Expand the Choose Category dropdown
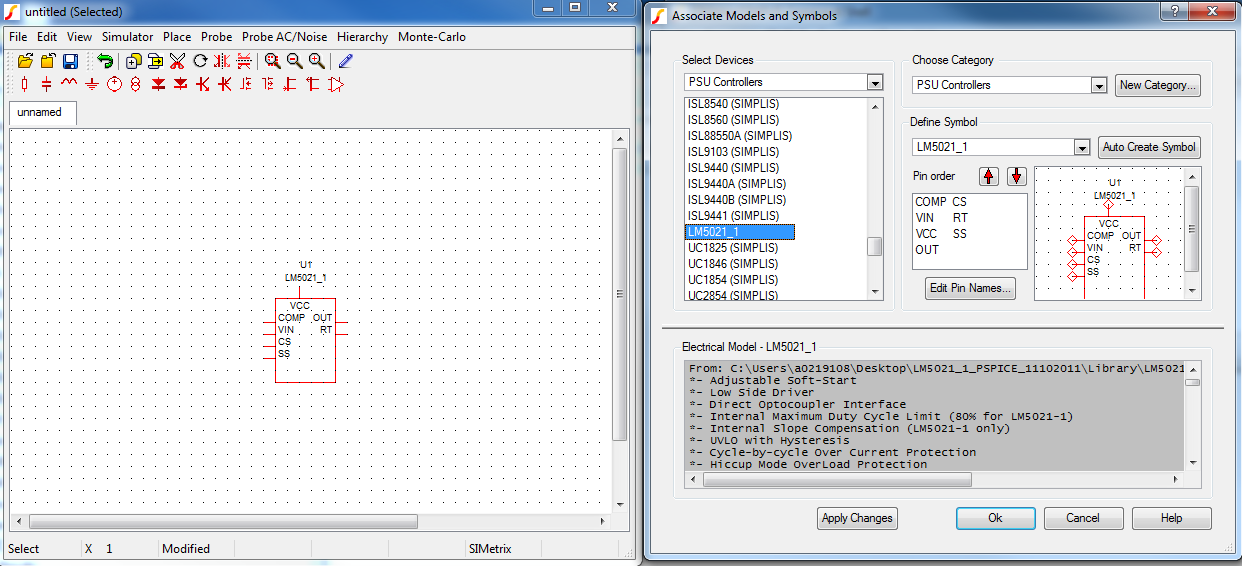This screenshot has height=566, width=1242. (x=1099, y=85)
